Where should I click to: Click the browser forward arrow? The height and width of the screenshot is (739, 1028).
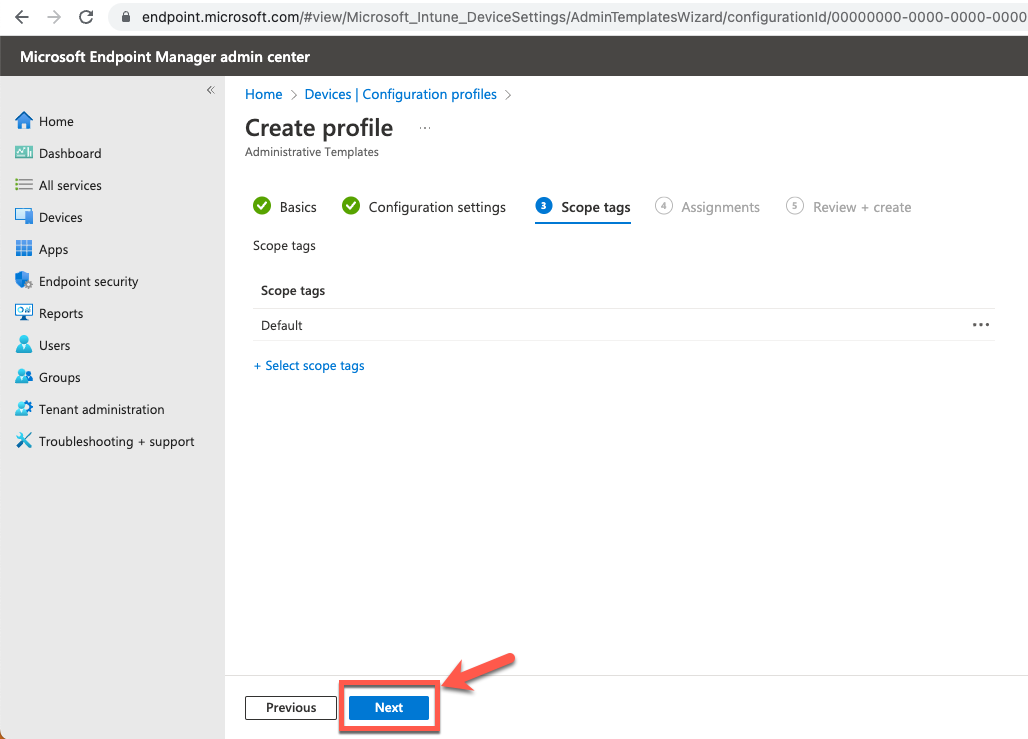point(54,17)
